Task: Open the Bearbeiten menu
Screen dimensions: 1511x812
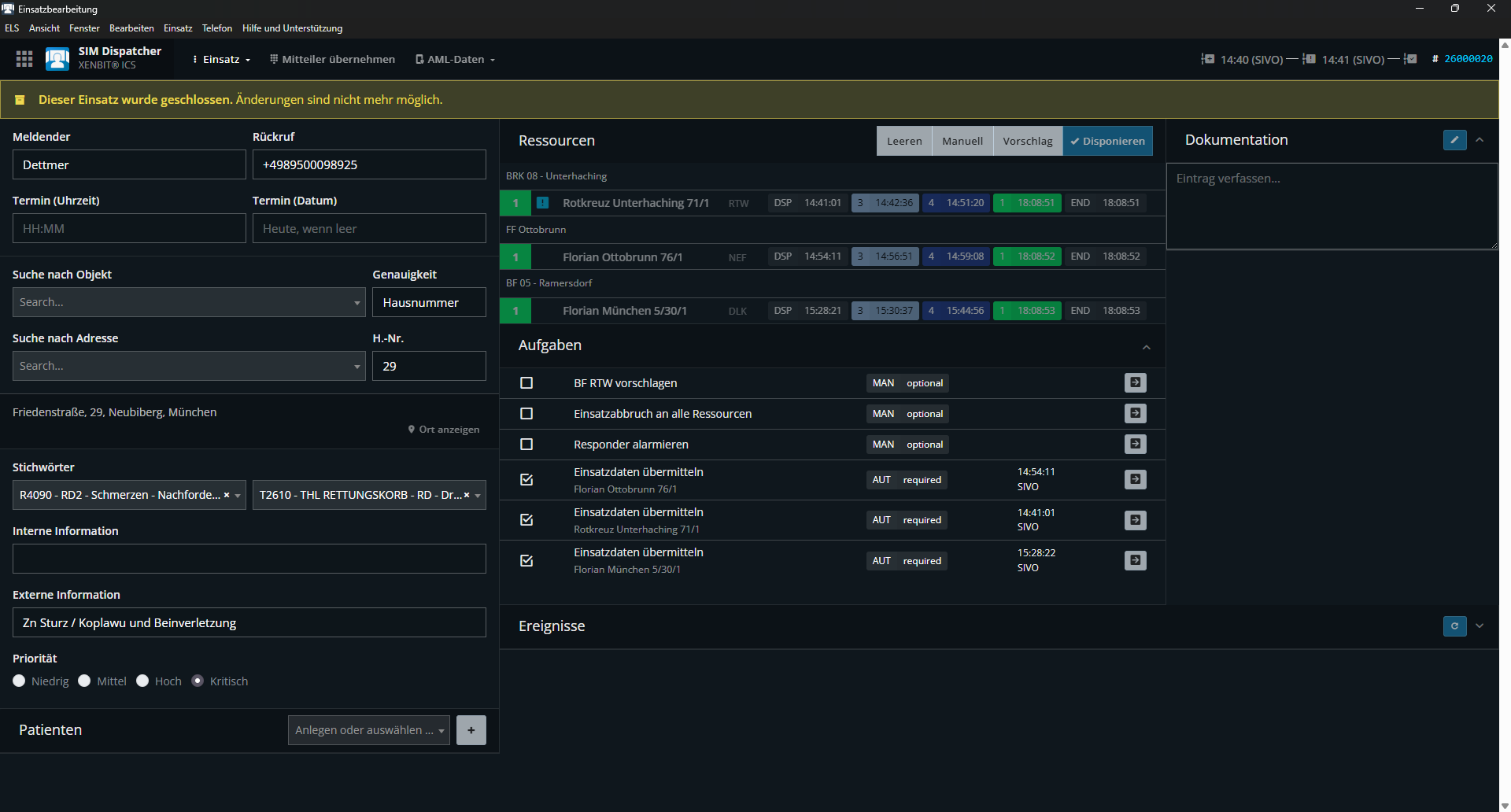Action: click(131, 28)
